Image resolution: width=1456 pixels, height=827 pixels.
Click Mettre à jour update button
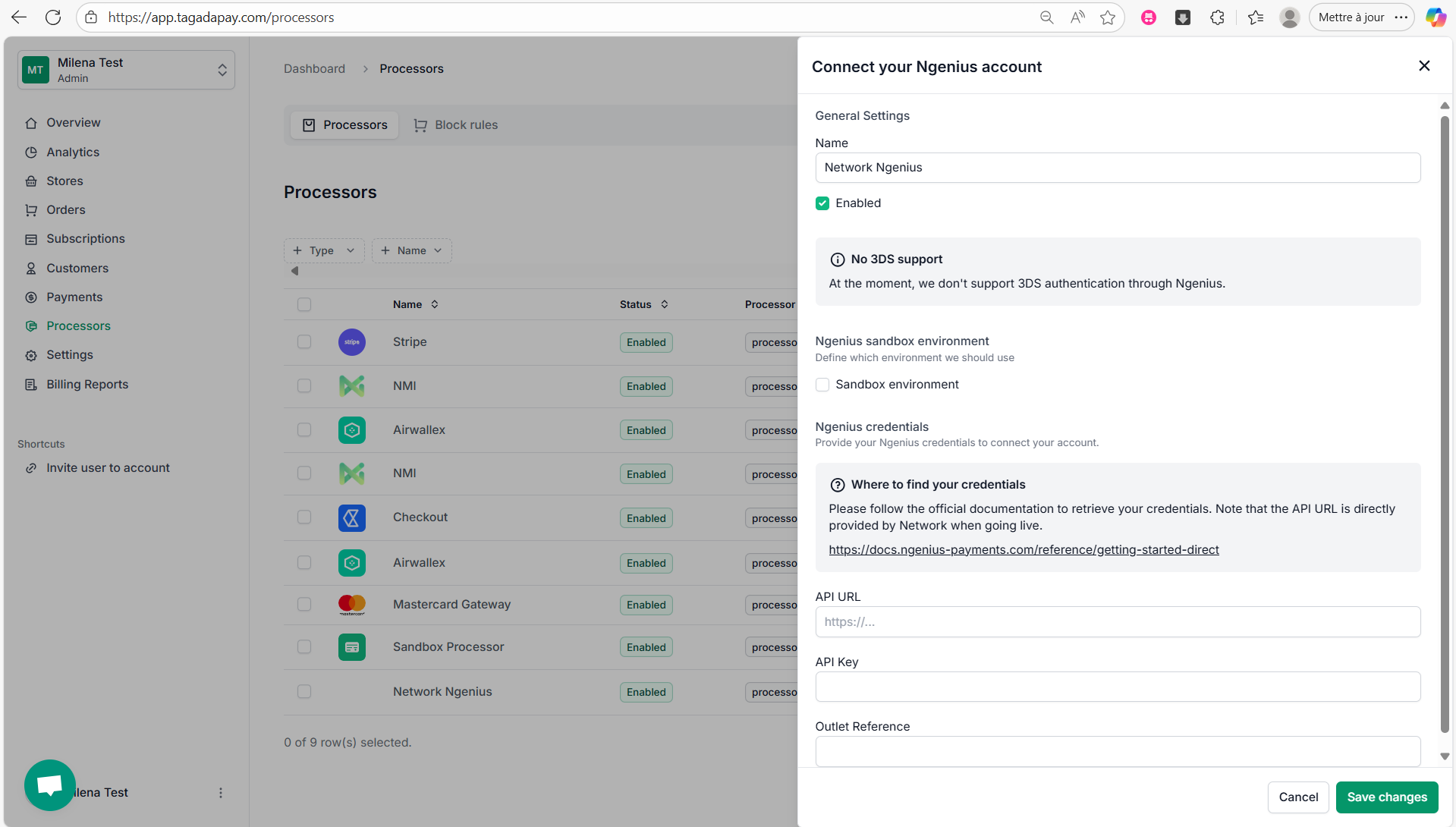click(1351, 17)
